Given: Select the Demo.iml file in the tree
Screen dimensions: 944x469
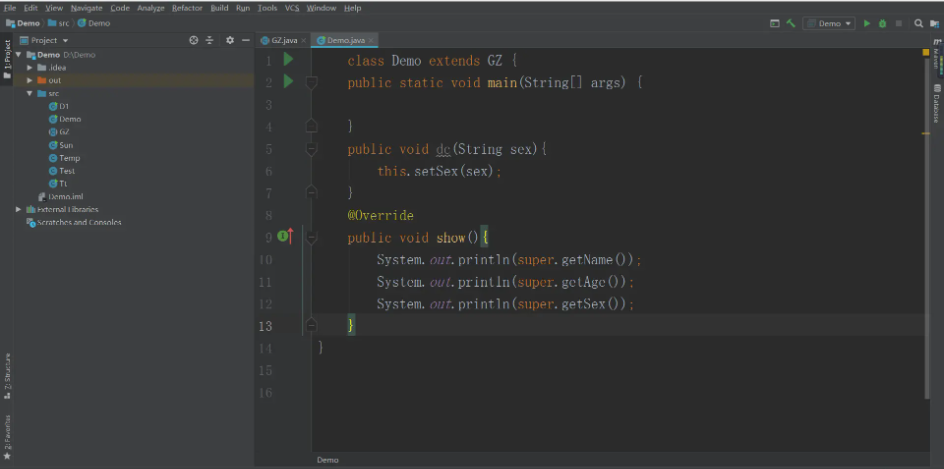Looking at the screenshot, I should [60, 196].
